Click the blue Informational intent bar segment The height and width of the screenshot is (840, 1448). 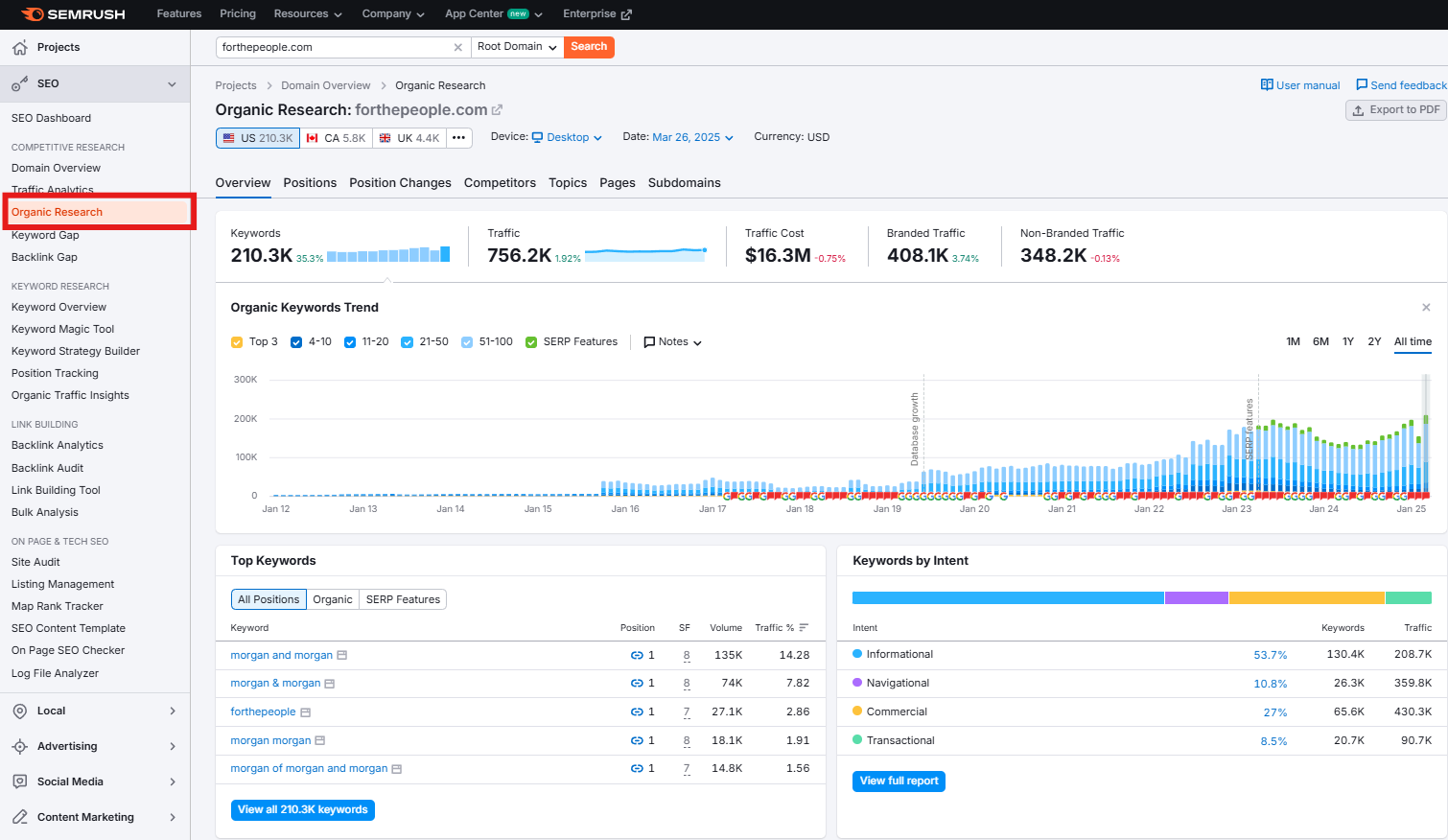tap(1008, 598)
